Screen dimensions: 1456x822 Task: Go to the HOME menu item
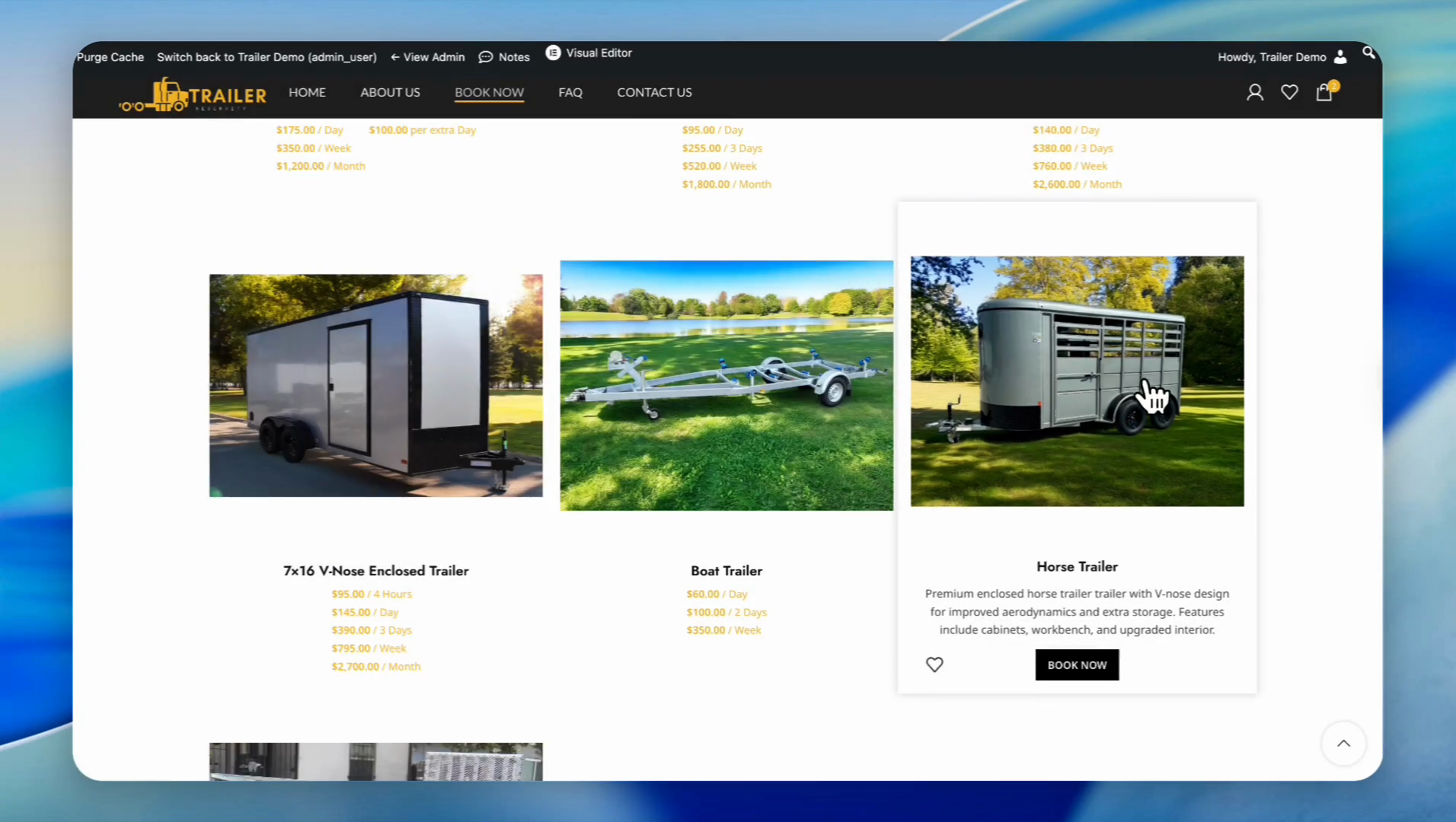307,93
